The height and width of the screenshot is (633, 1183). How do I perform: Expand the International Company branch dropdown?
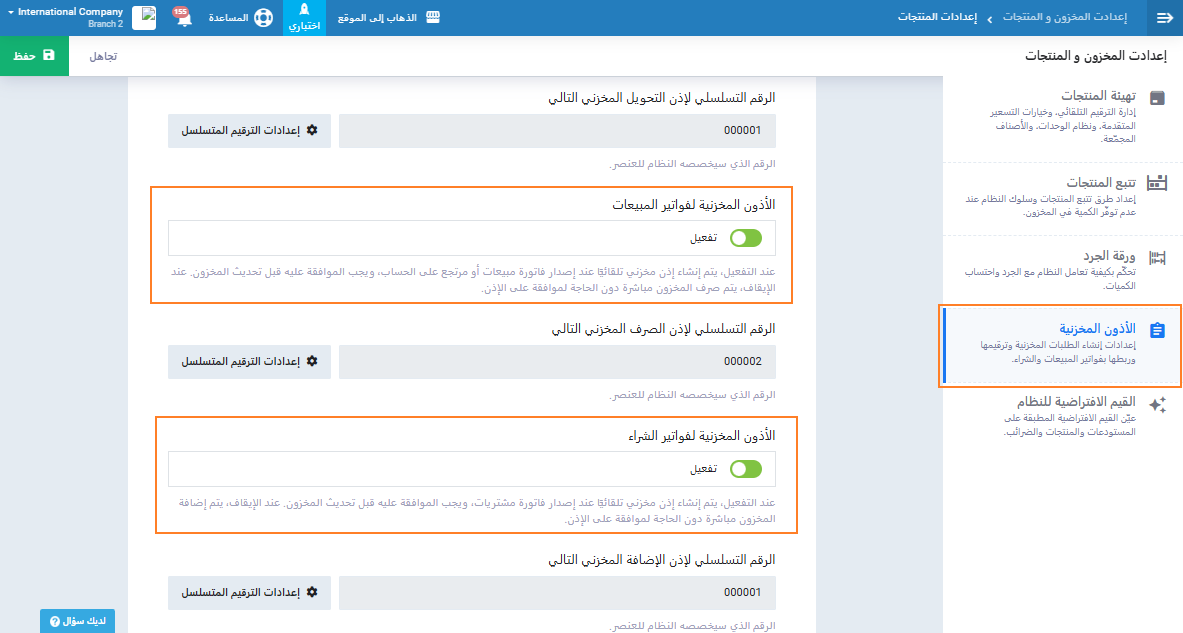[x=65, y=17]
